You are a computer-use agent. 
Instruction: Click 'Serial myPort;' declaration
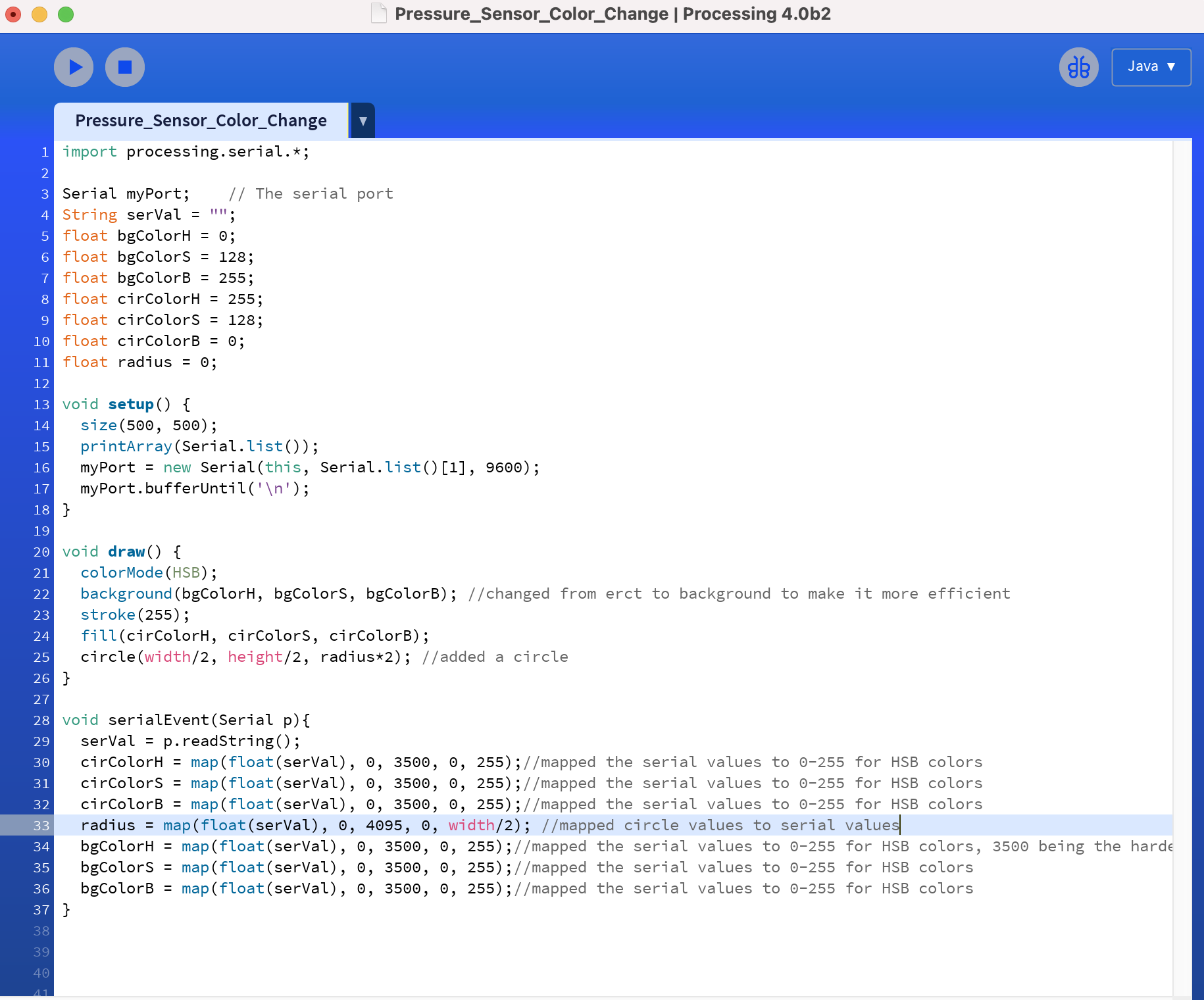(x=126, y=193)
